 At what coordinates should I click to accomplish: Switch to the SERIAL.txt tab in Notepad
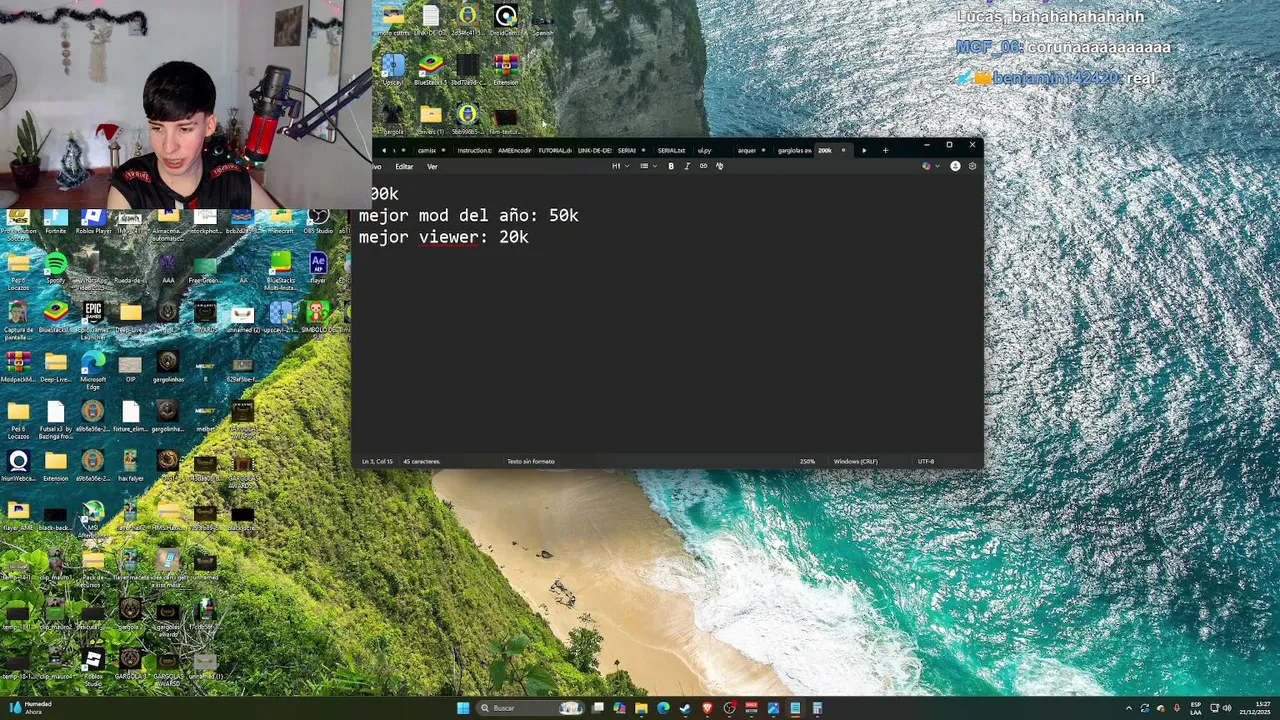point(671,151)
